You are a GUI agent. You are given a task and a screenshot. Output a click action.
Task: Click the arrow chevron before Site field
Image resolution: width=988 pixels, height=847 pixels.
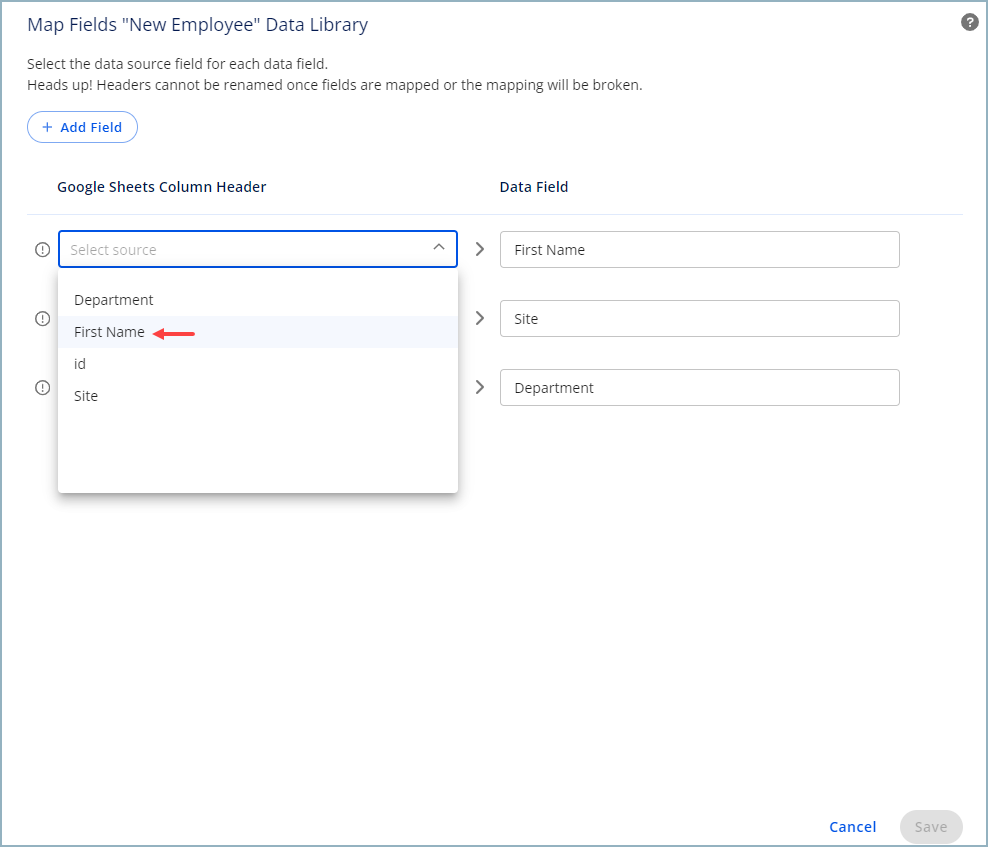click(480, 318)
